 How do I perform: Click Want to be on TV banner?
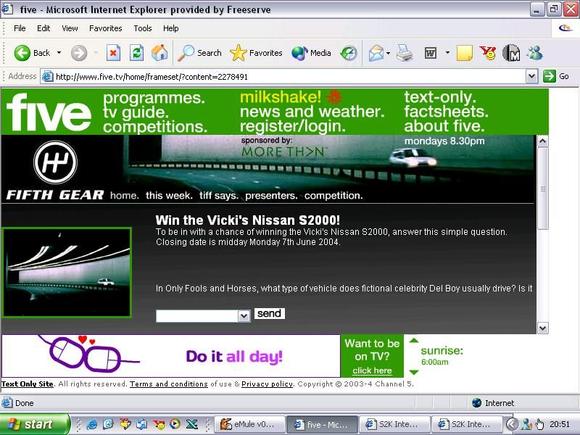[x=372, y=356]
